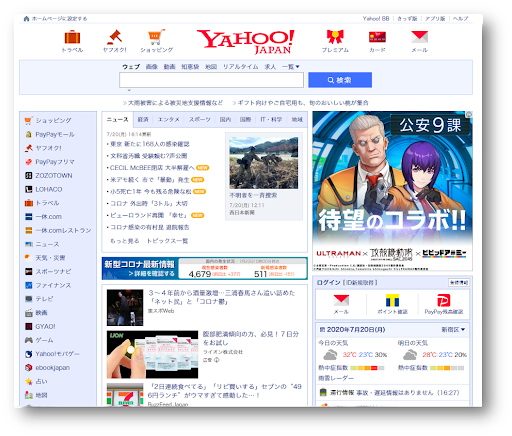Image resolution: width=512 pixels, height=436 pixels.
Task: Open トピックス一覧 link
Action: click(x=167, y=241)
